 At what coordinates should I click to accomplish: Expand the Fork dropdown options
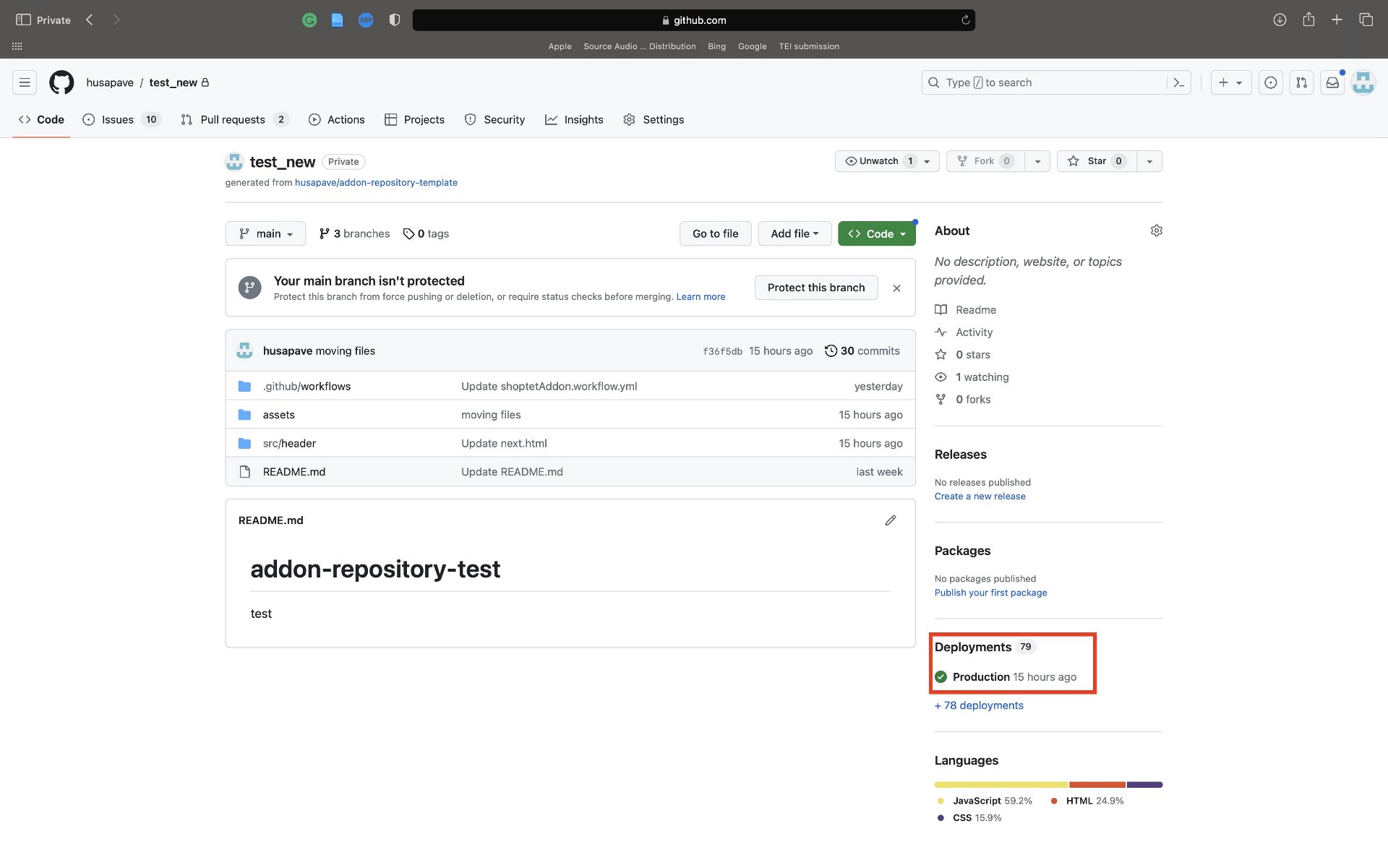click(1037, 160)
